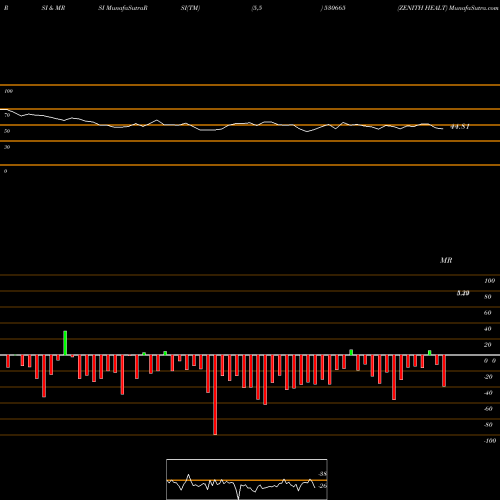Click the MR axis label -100
Viewport: 500px width, 500px height.
point(490,441)
